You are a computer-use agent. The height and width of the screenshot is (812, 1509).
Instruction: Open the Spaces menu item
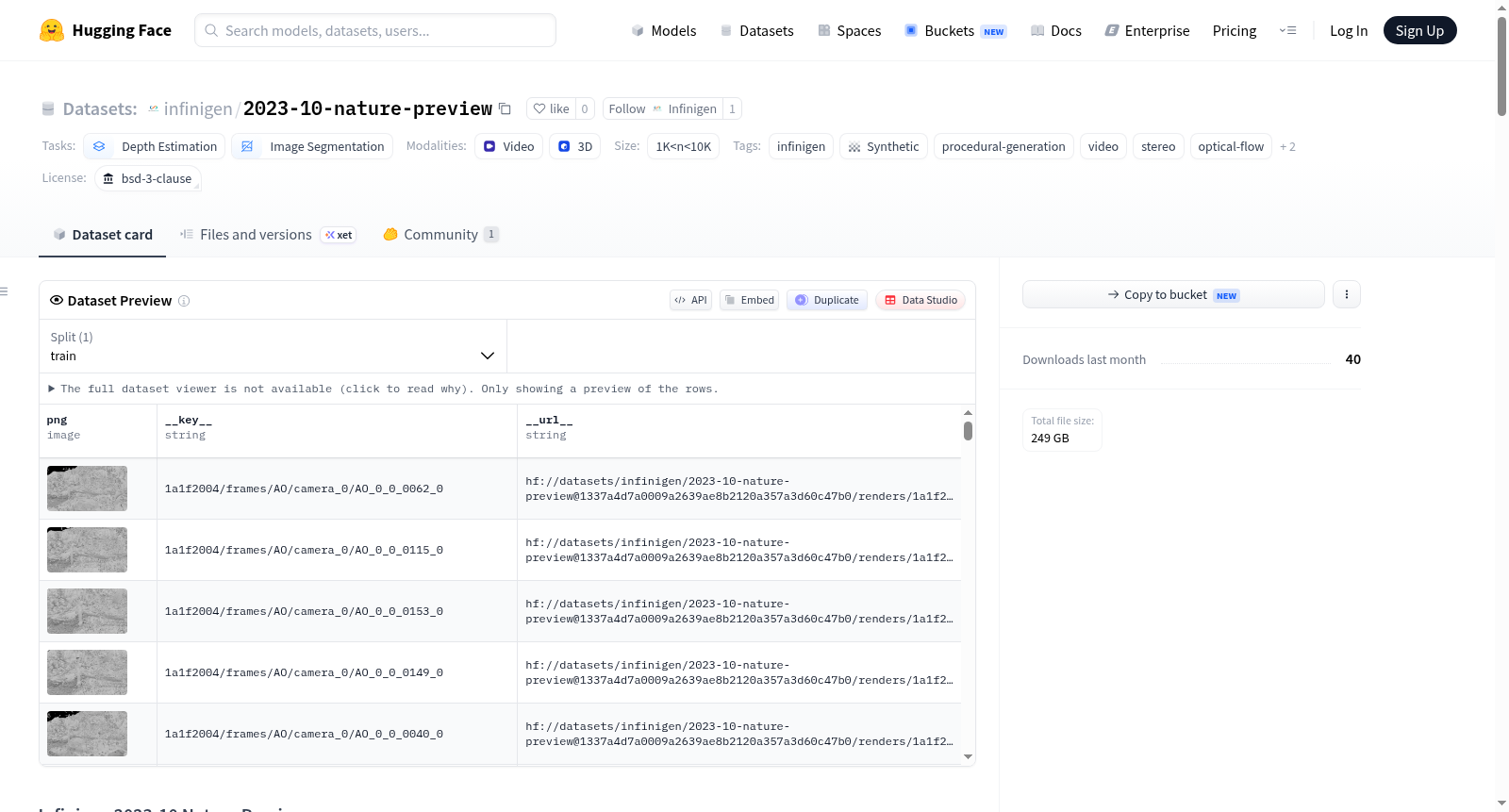(849, 30)
